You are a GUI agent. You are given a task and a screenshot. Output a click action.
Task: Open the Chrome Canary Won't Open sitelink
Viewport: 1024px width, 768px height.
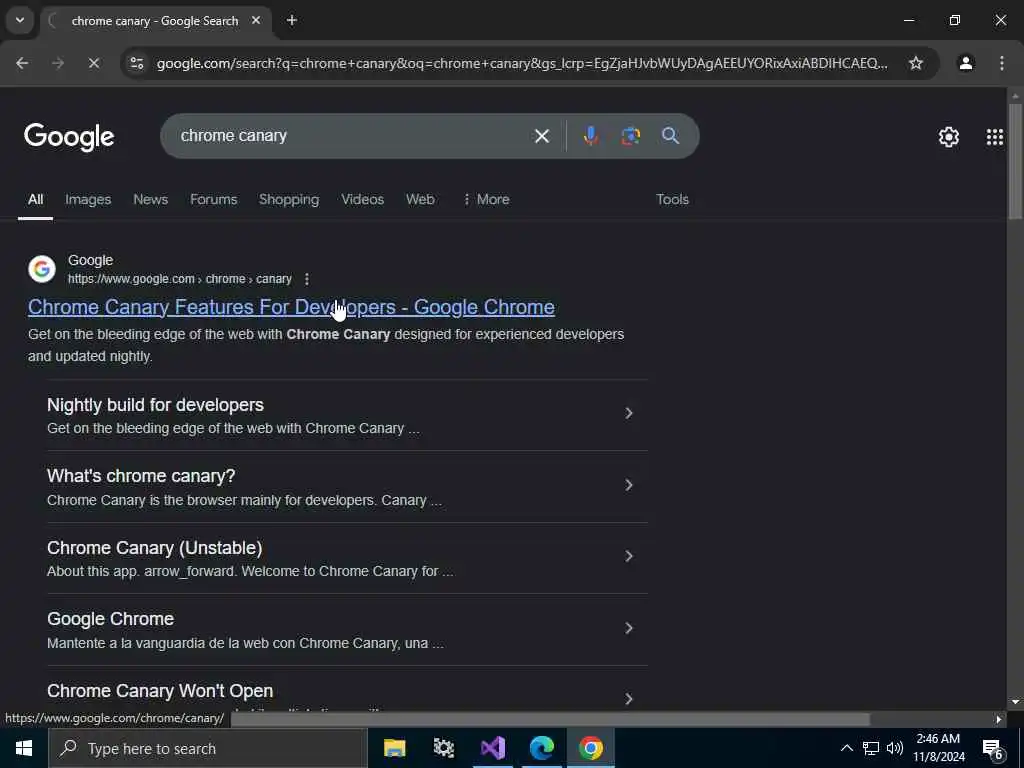point(160,691)
